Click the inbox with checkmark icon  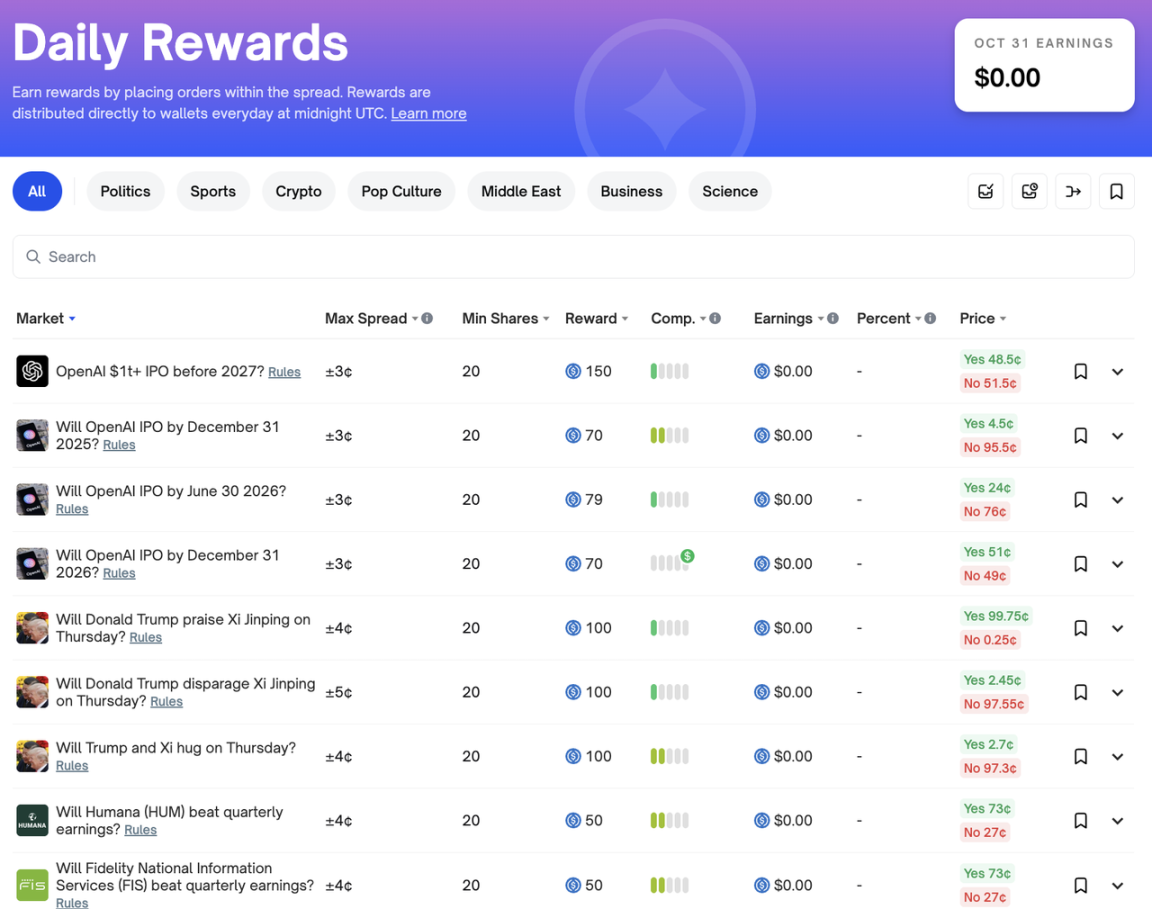point(985,191)
